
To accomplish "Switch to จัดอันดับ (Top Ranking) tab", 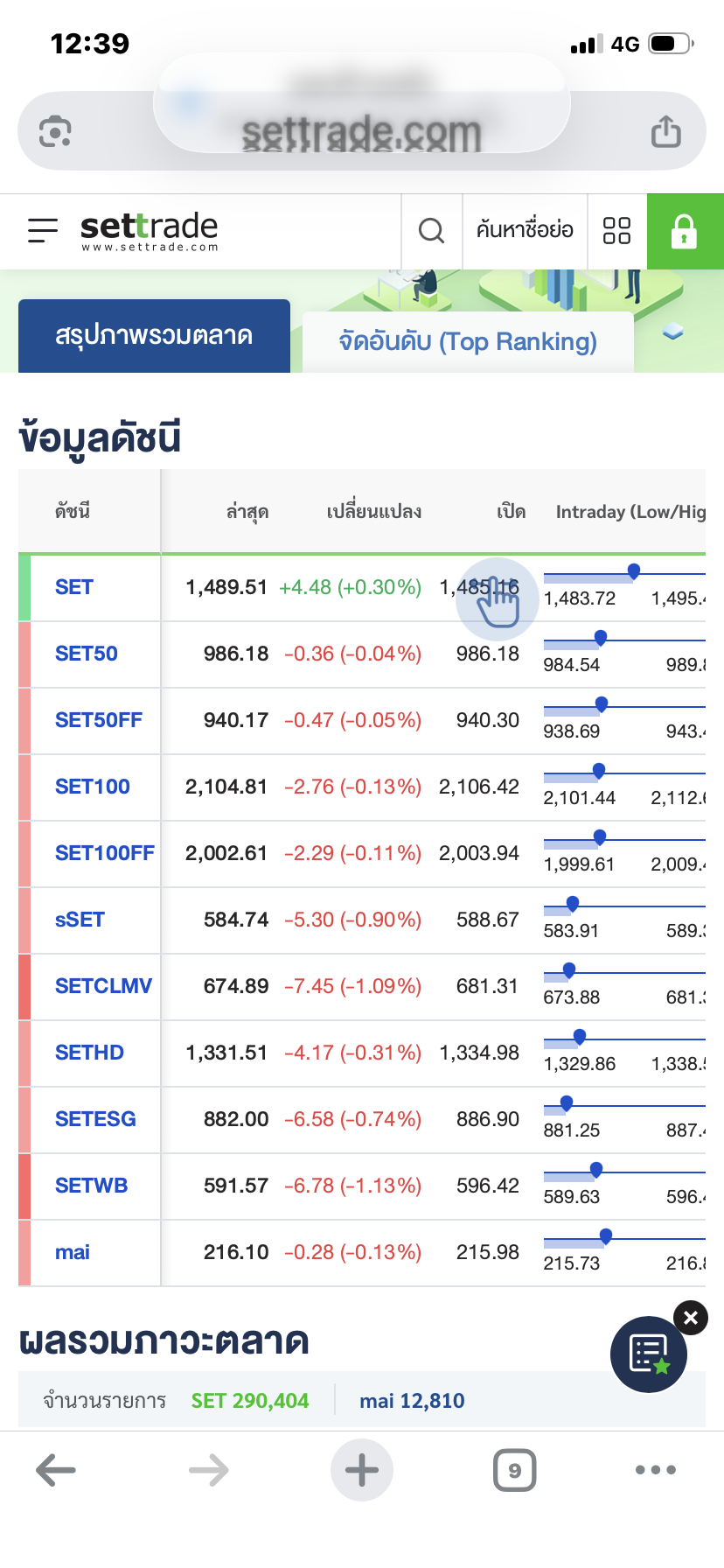I will [x=468, y=341].
